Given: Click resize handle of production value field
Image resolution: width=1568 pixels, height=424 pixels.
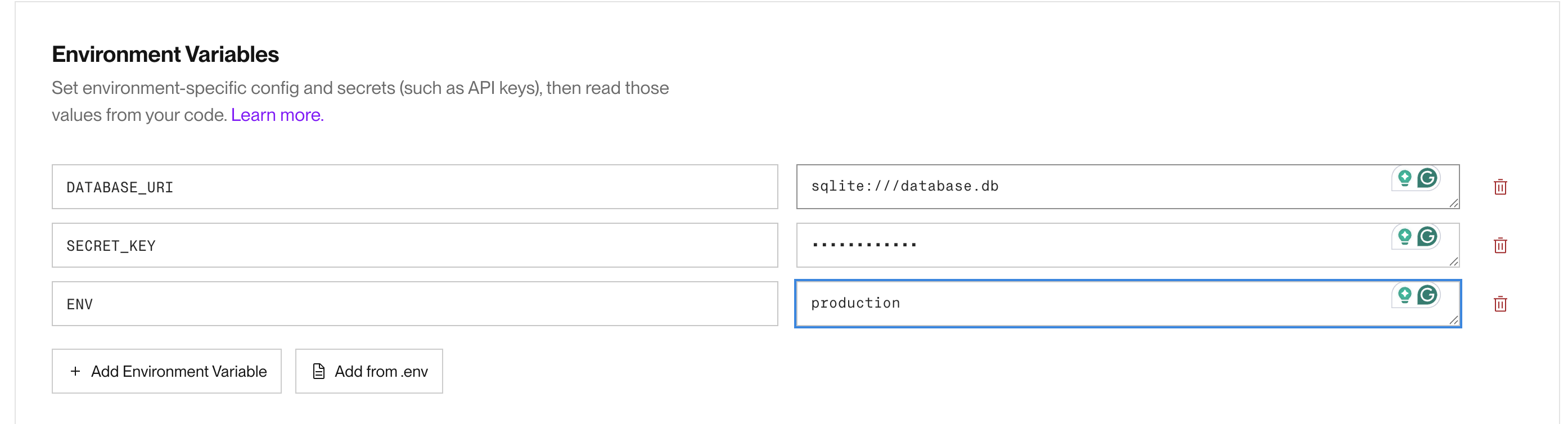Looking at the screenshot, I should [x=1454, y=320].
